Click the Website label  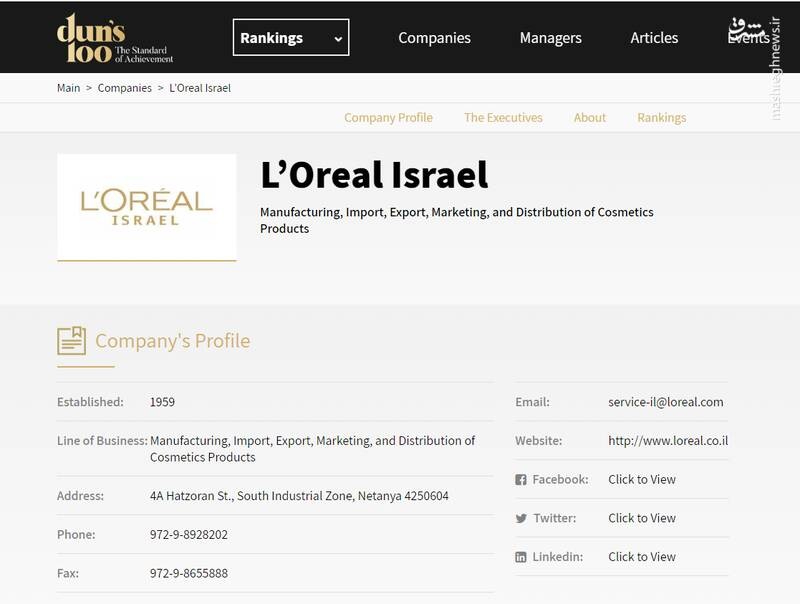[539, 441]
